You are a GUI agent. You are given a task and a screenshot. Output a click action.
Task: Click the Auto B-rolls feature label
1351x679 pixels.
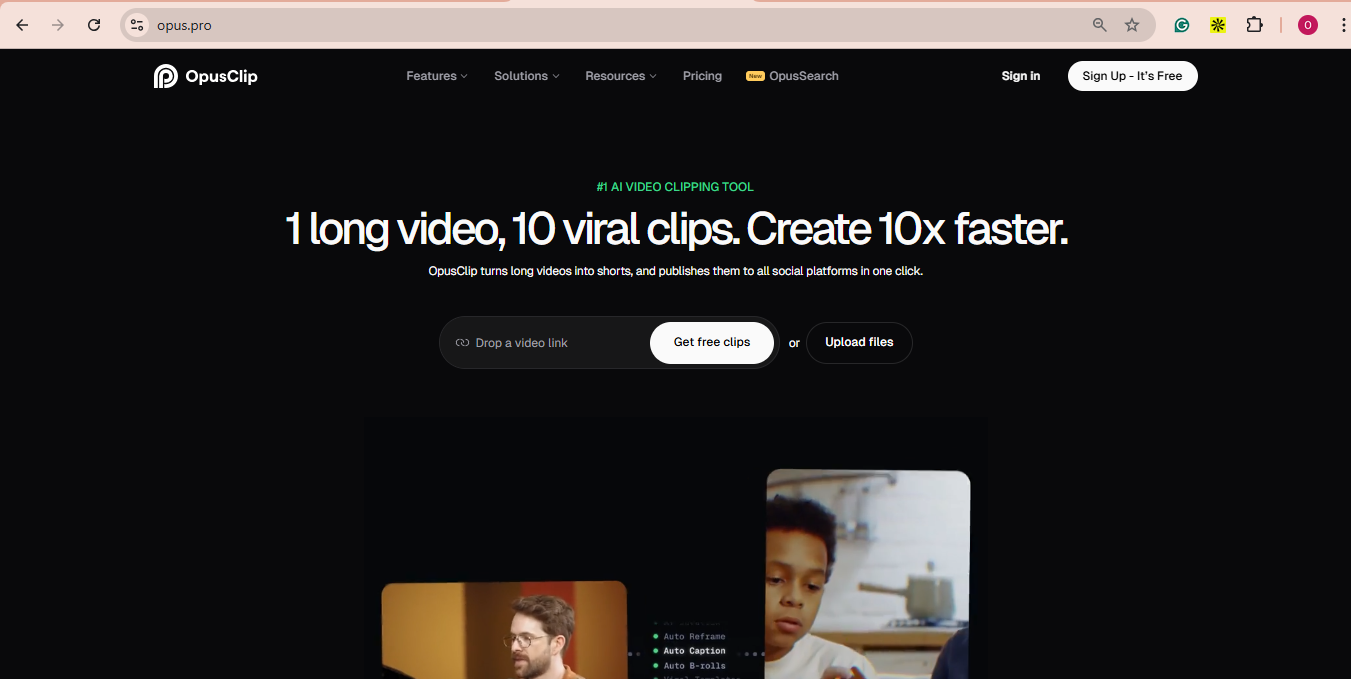click(694, 666)
